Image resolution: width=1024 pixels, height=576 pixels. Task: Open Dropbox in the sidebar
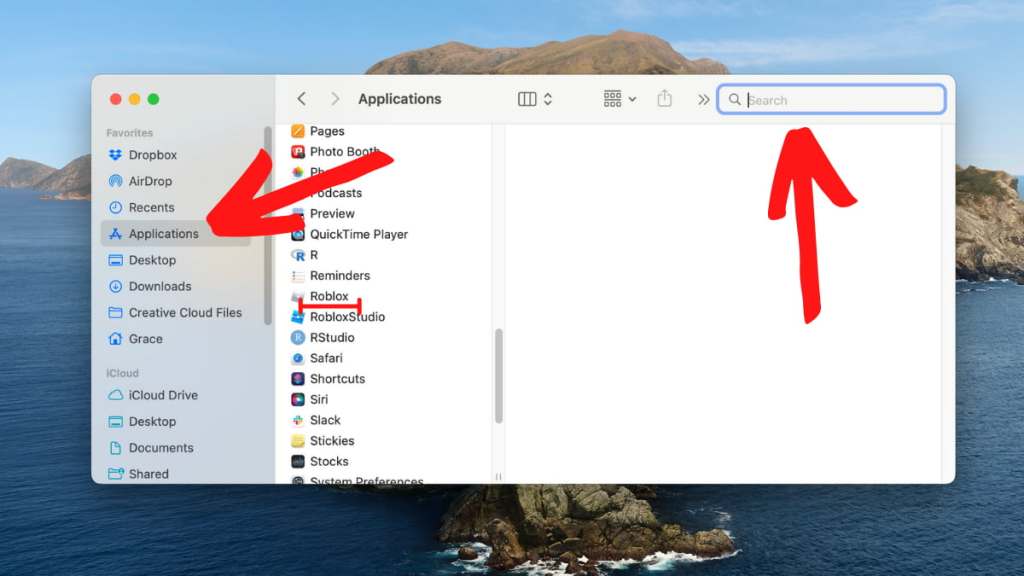152,155
